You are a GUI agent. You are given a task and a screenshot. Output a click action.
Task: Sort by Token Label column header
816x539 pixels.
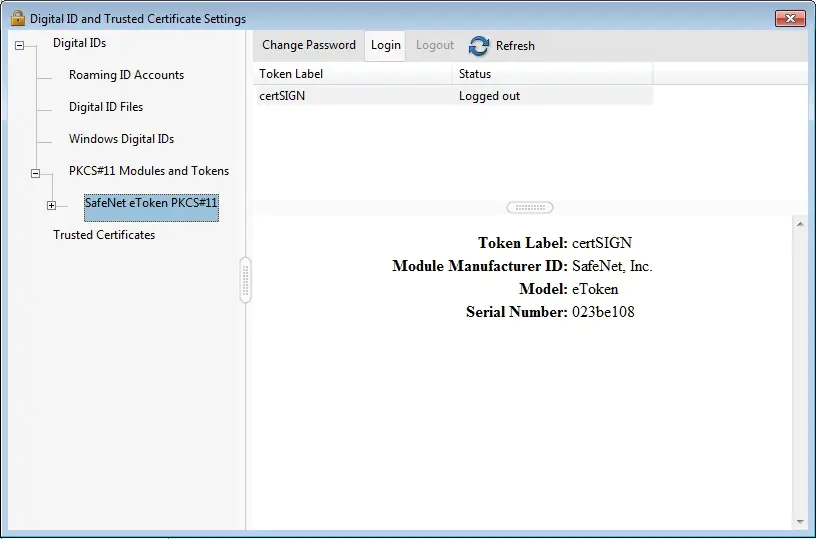click(x=352, y=74)
